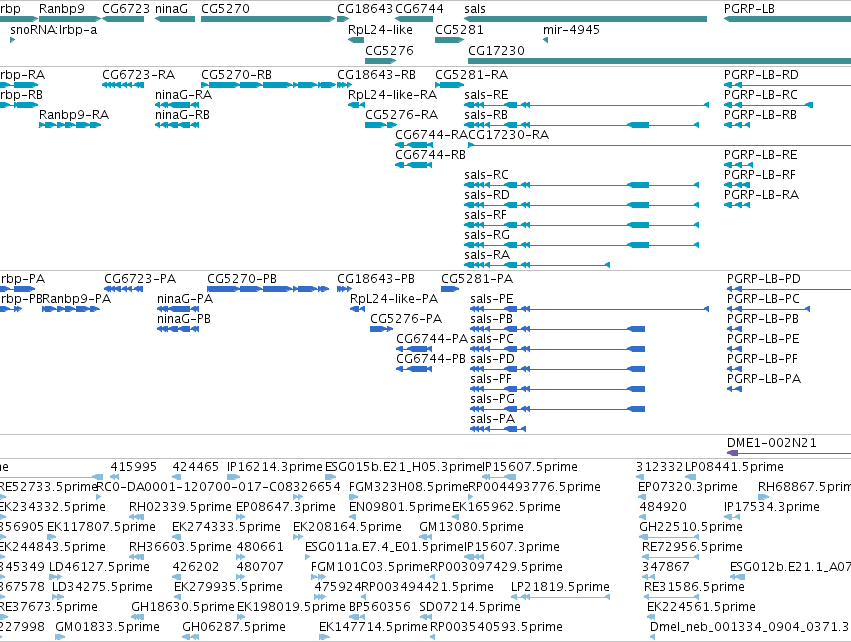The image size is (851, 642).
Task: Click protein CG6723-PA
Action: pos(124,289)
